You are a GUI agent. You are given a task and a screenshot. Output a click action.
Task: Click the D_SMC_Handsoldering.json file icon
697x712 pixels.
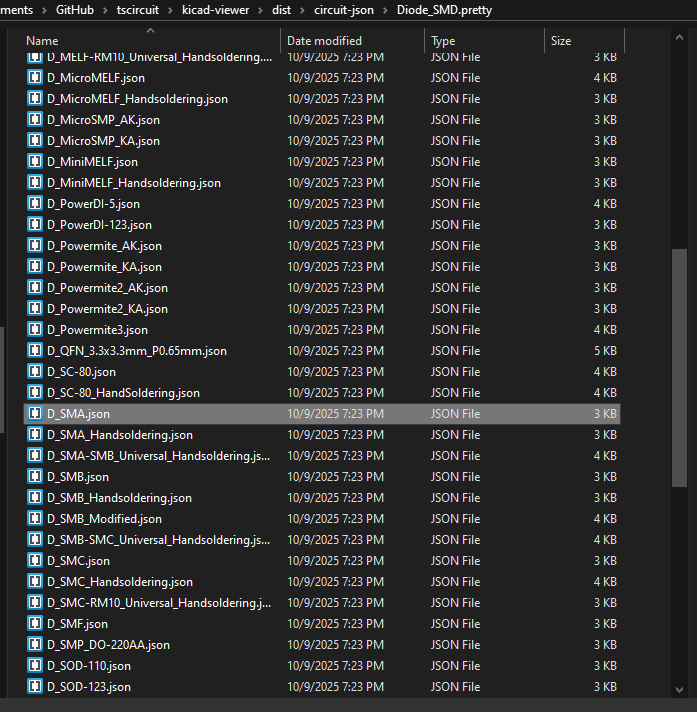pos(35,582)
